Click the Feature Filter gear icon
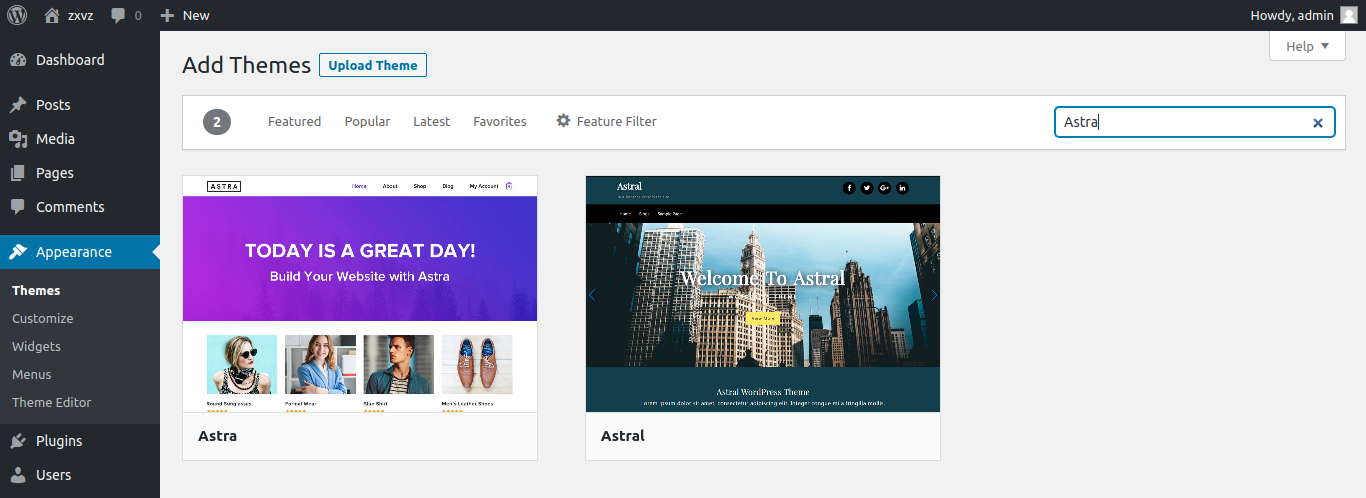Screen dimensions: 1366x498 pos(563,121)
